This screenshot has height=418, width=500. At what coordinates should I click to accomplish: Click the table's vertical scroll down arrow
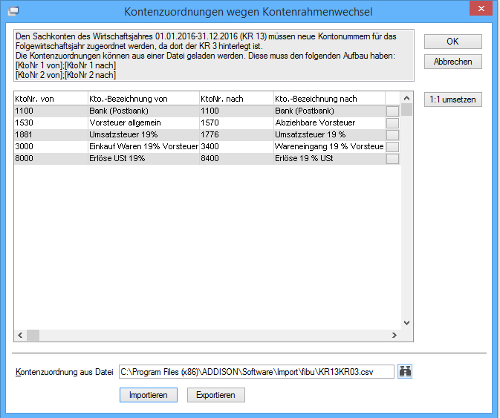click(x=406, y=323)
